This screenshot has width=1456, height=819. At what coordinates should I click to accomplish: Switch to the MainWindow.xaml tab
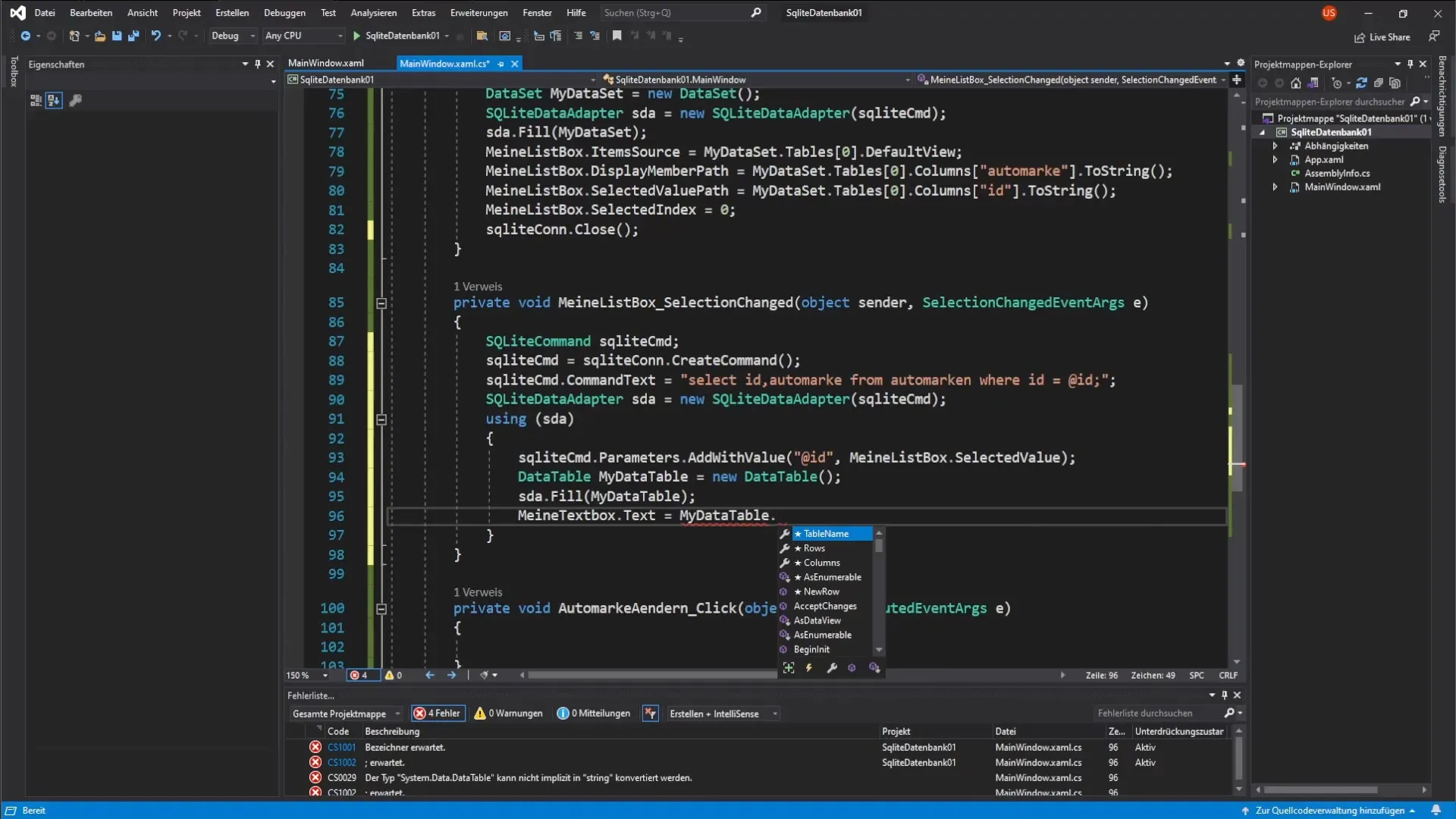coord(326,64)
